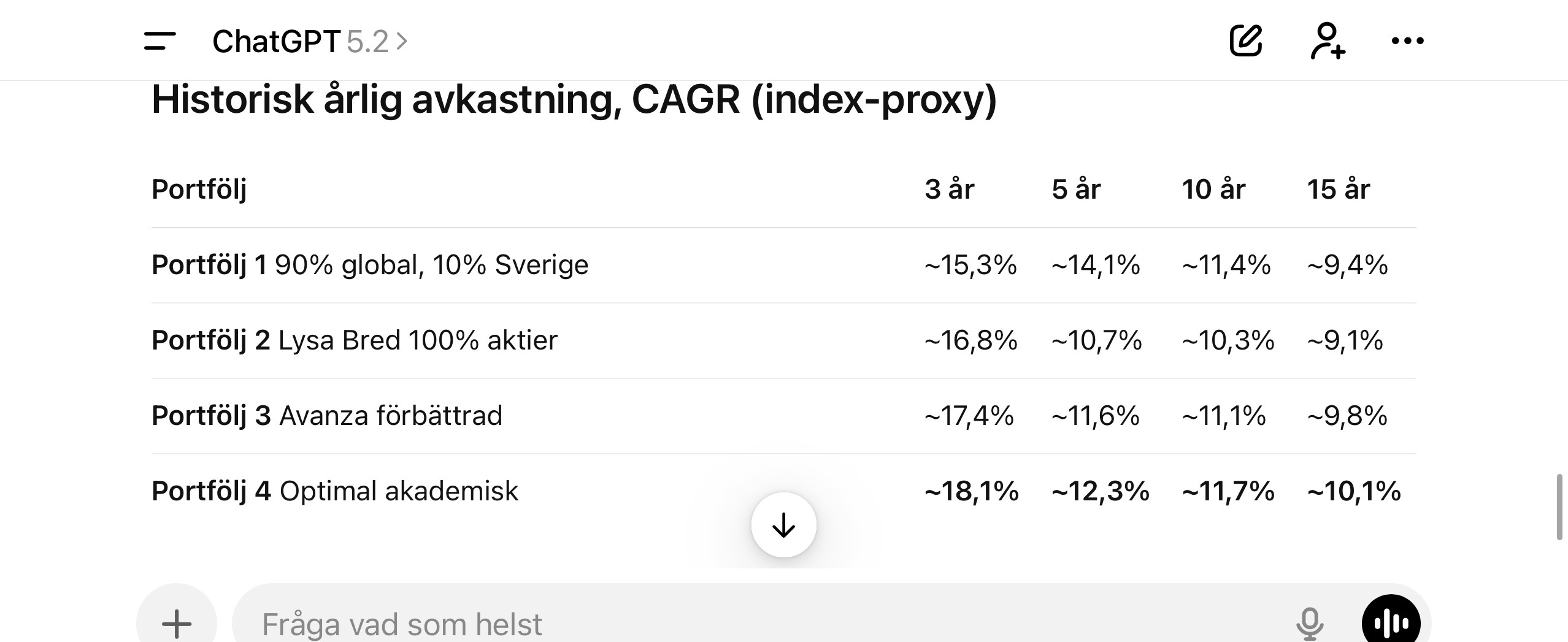Start voice mode with waveform button
Image resolution: width=1568 pixels, height=642 pixels.
[1391, 623]
